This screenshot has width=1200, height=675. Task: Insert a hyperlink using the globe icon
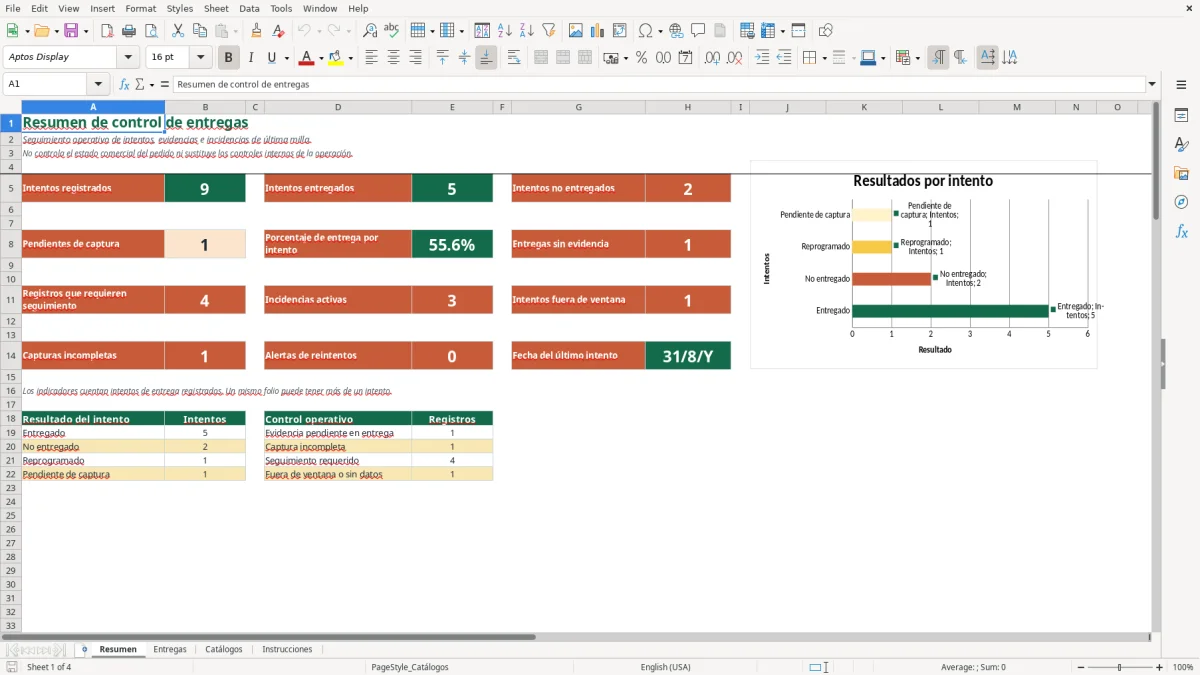click(x=676, y=31)
